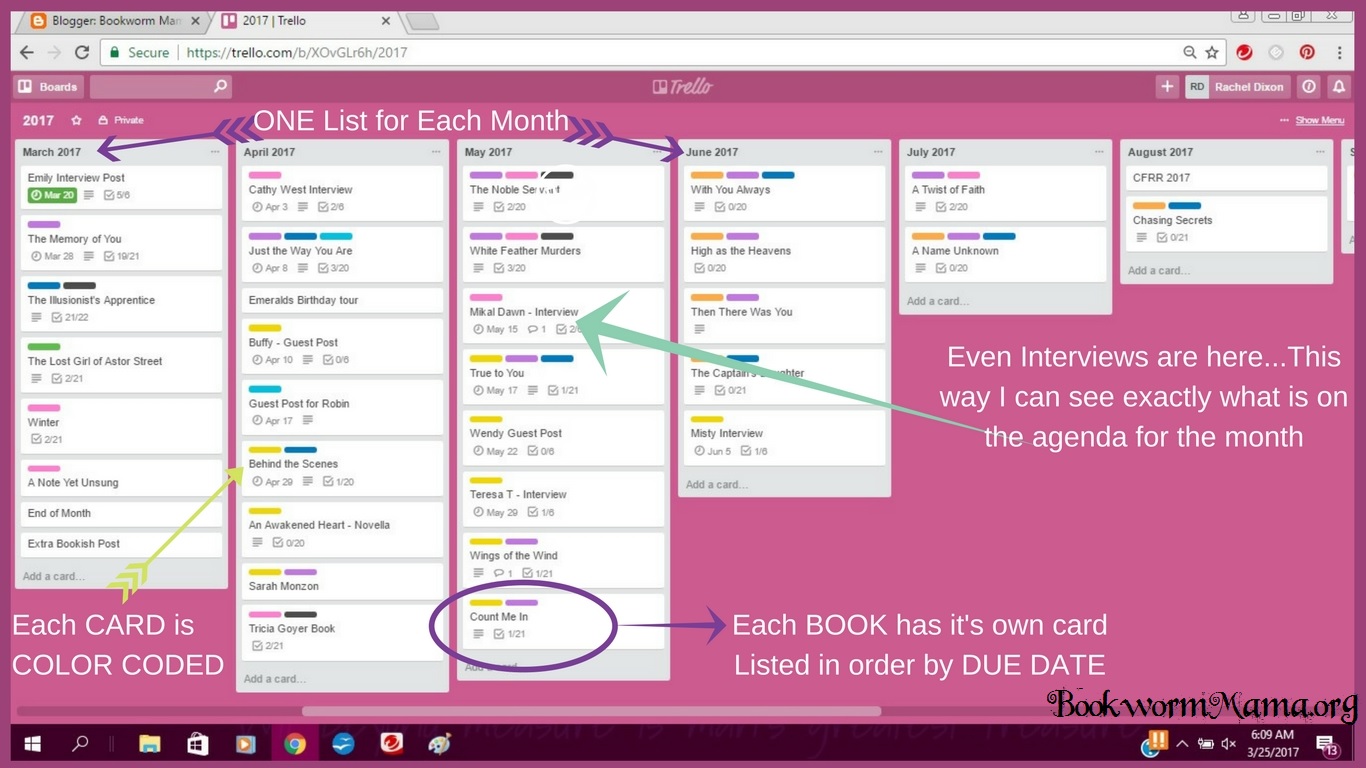The width and height of the screenshot is (1366, 768).
Task: Open the Show Menu link
Action: point(1319,120)
